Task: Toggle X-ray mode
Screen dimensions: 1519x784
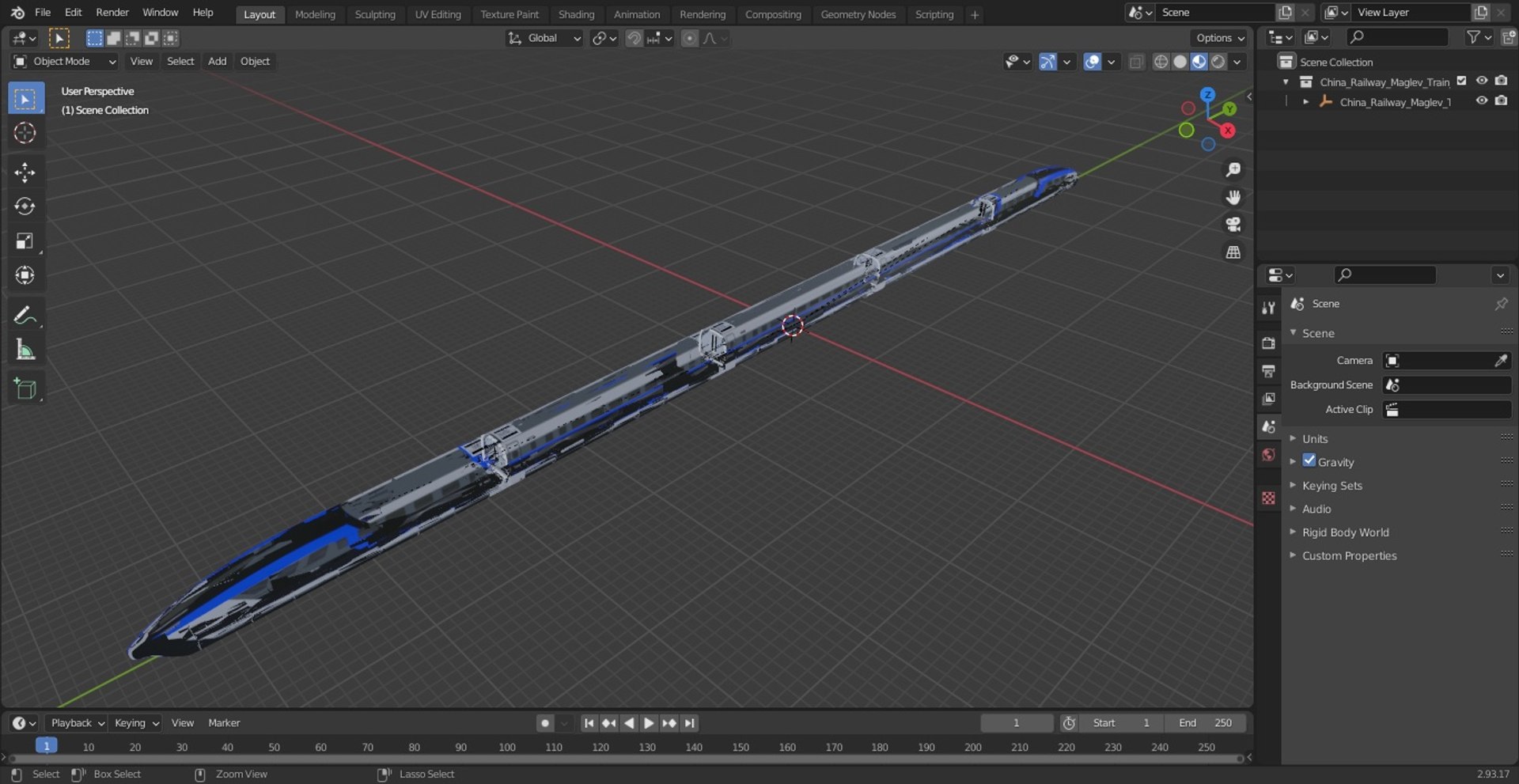Action: pos(1136,62)
